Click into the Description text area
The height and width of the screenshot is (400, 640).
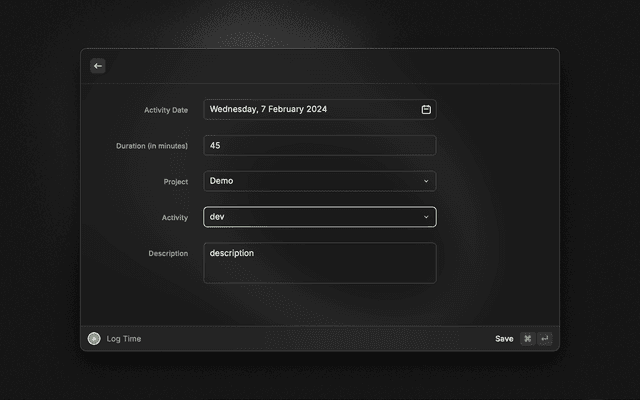319,264
